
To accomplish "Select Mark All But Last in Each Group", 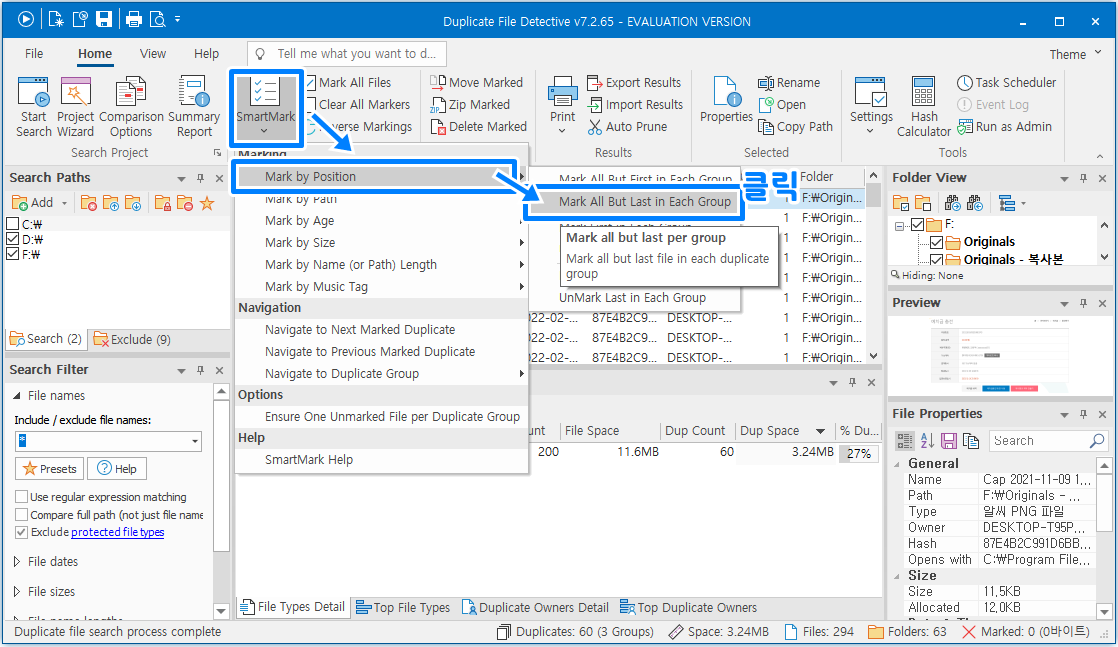I will click(x=635, y=202).
